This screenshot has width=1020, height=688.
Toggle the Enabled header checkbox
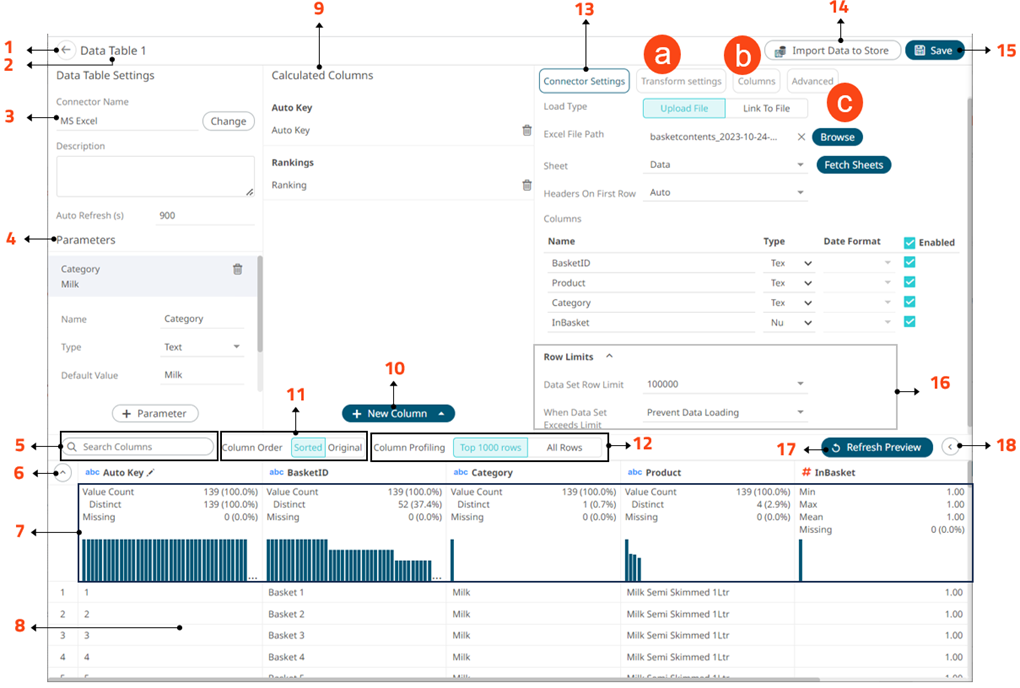point(909,243)
